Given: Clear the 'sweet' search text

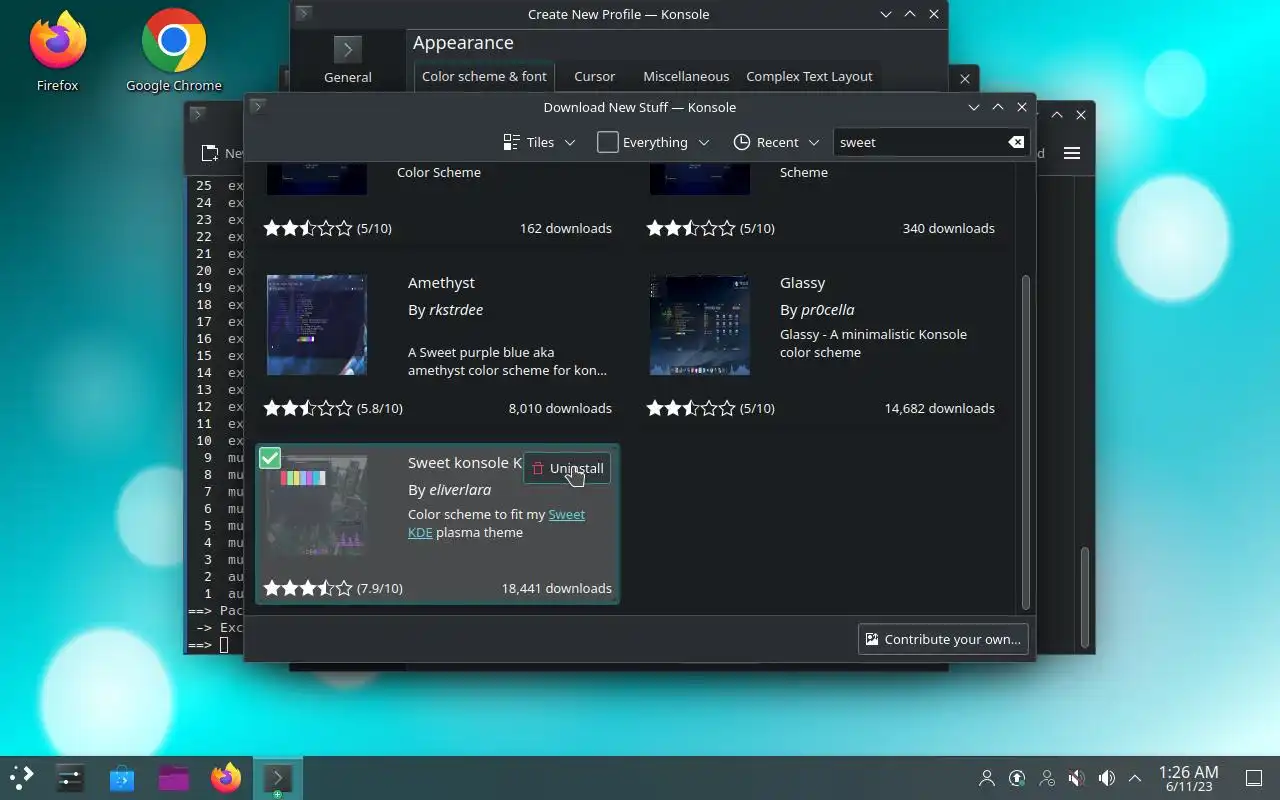Looking at the screenshot, I should coord(1016,142).
